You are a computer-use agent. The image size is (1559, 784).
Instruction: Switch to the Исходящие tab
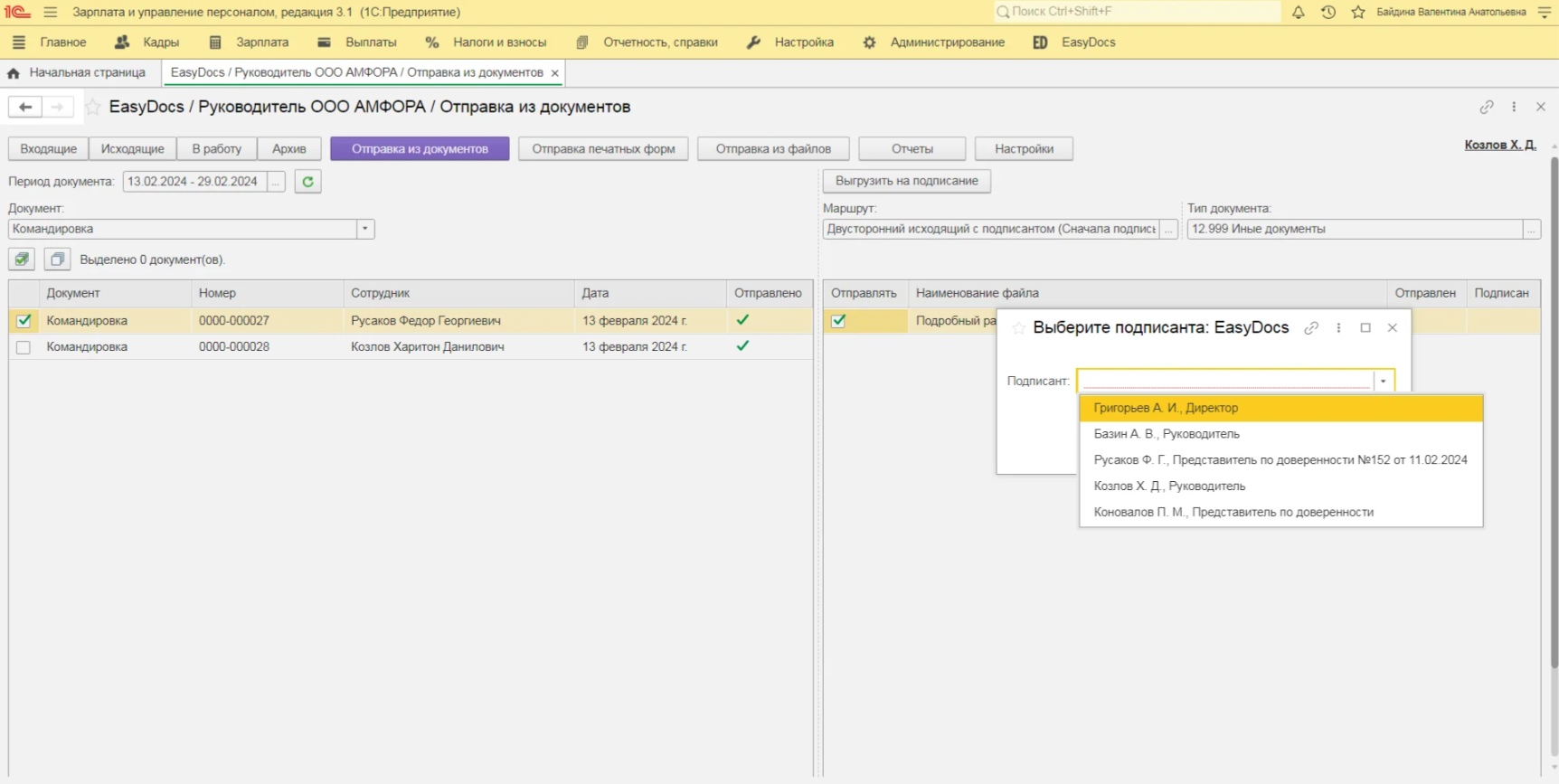(x=133, y=149)
